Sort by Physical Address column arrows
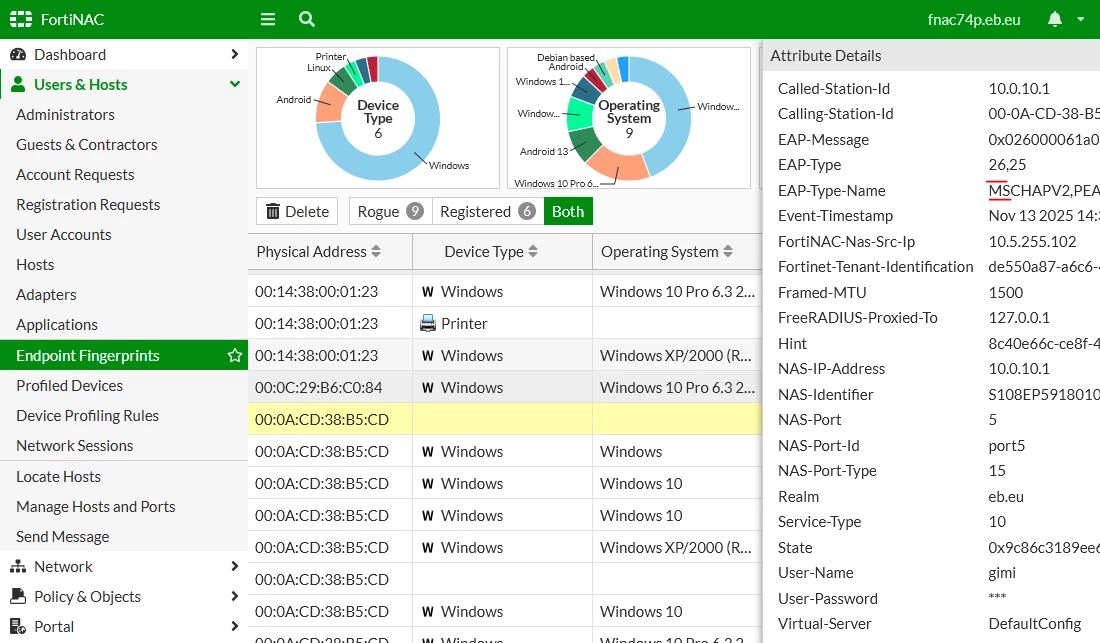 click(376, 251)
